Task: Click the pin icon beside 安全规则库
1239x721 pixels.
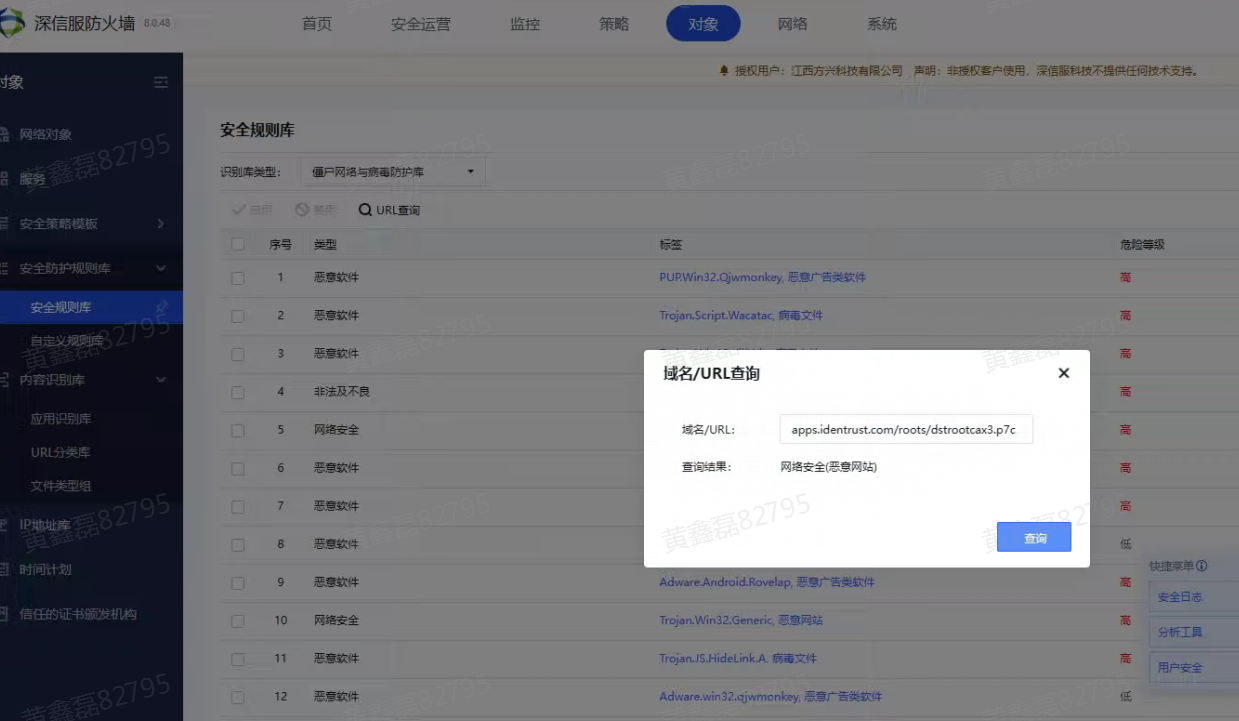Action: (x=163, y=307)
